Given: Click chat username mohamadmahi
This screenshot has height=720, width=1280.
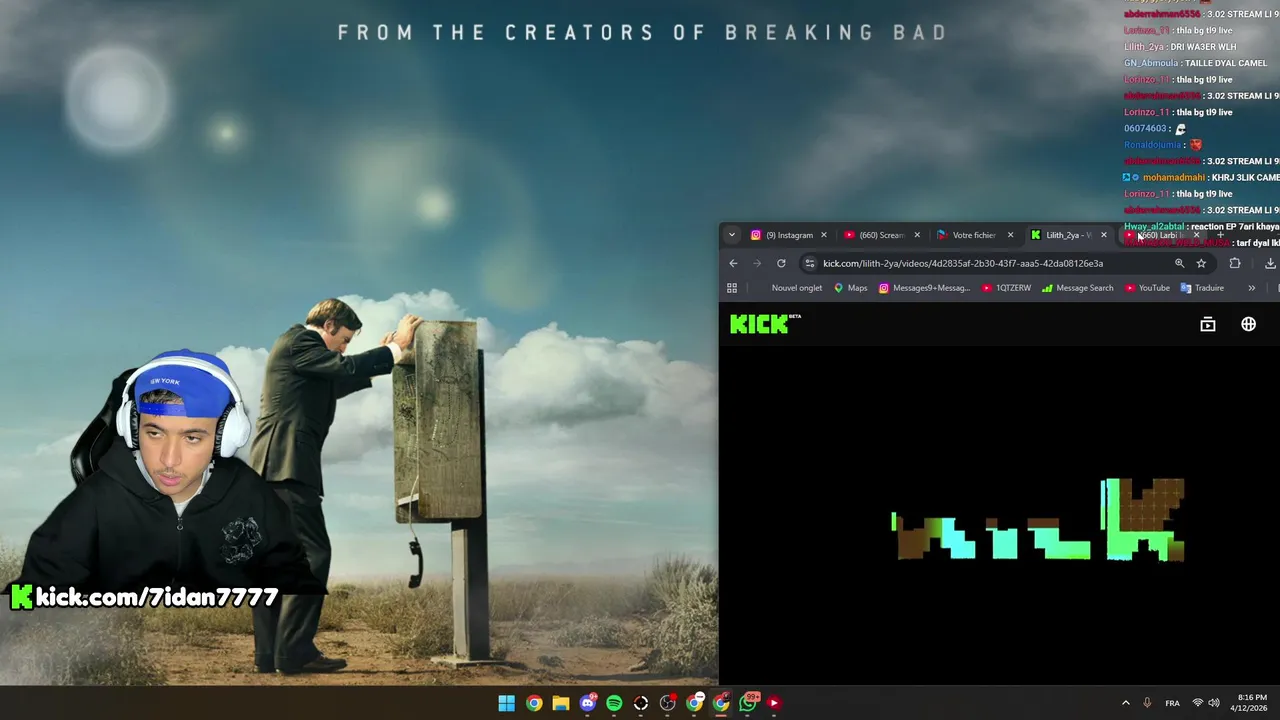Looking at the screenshot, I should point(1174,177).
